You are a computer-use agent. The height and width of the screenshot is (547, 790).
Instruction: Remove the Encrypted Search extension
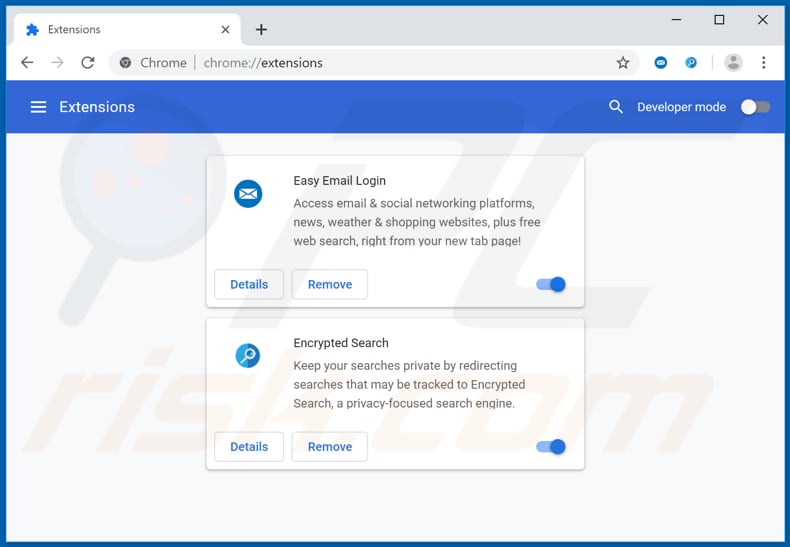click(330, 447)
